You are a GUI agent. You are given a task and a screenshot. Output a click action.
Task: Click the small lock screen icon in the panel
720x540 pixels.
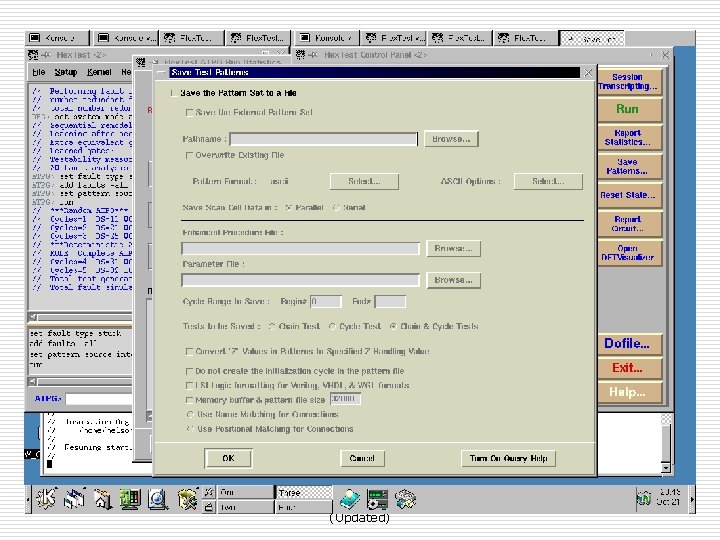[209, 507]
